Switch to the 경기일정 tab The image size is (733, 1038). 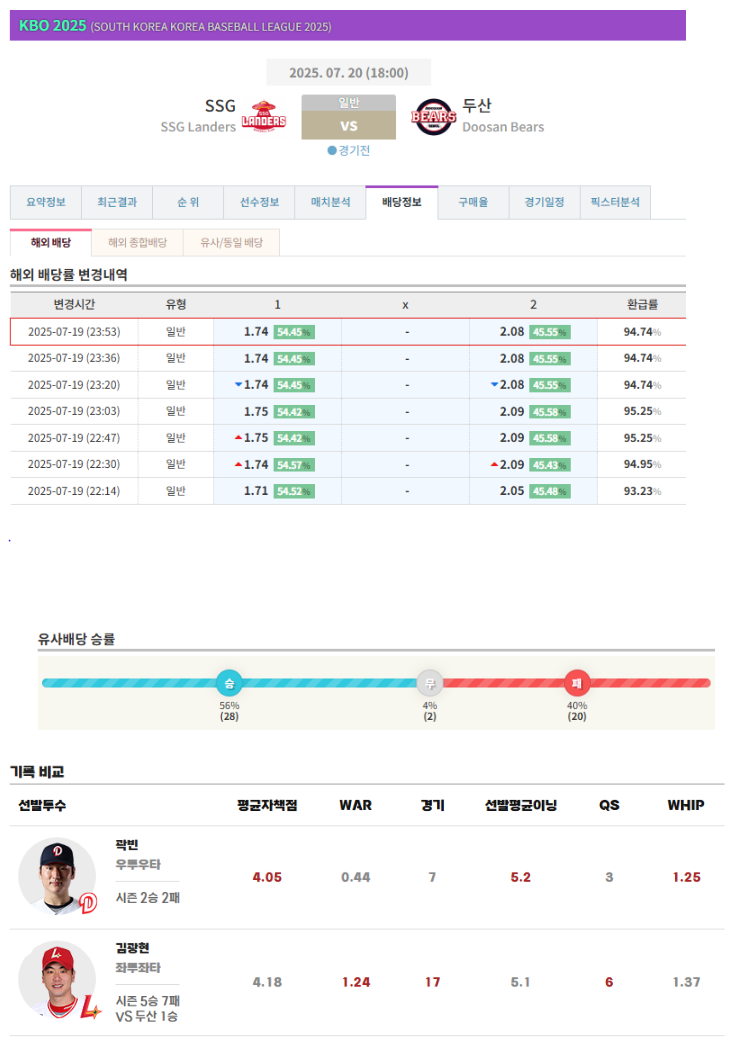(x=544, y=203)
